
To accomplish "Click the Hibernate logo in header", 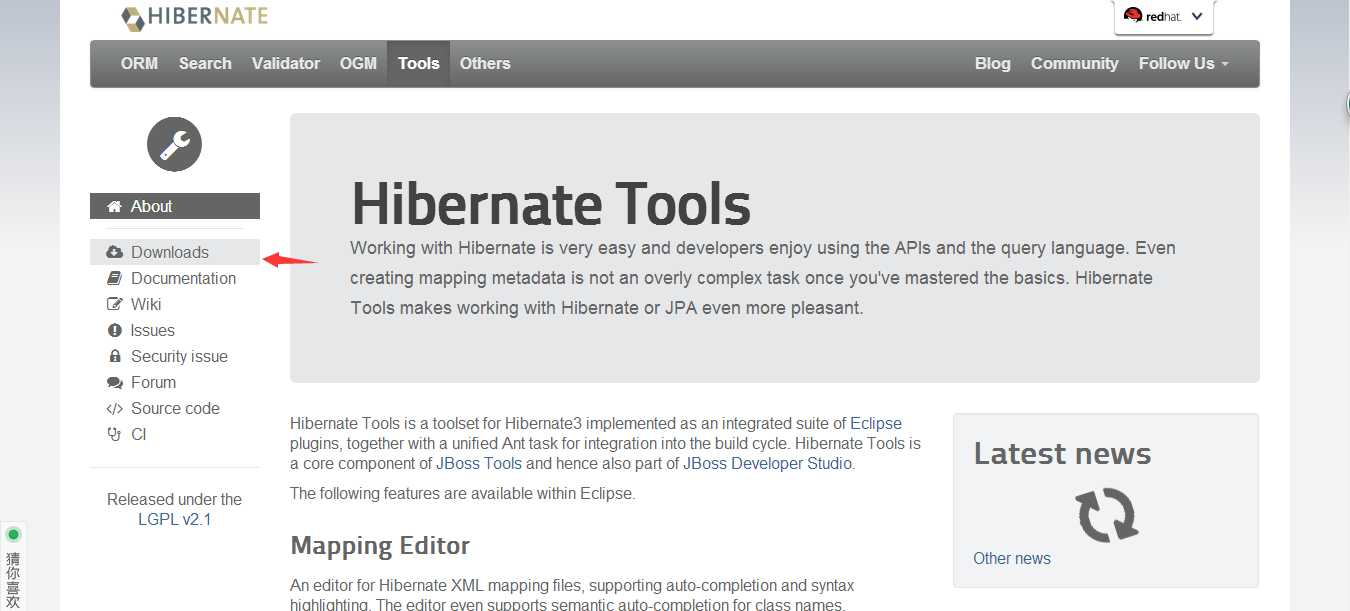I will tap(194, 17).
